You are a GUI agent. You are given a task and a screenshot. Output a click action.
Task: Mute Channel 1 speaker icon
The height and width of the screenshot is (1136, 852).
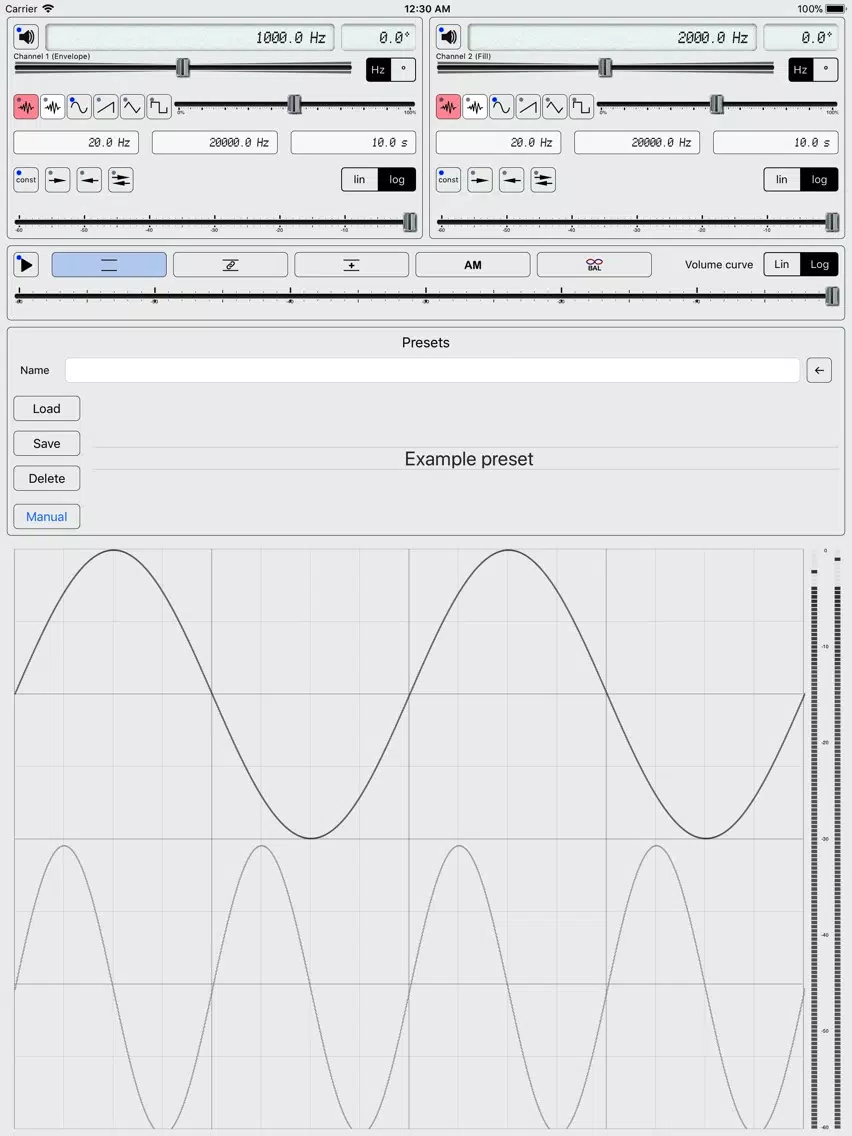point(26,36)
